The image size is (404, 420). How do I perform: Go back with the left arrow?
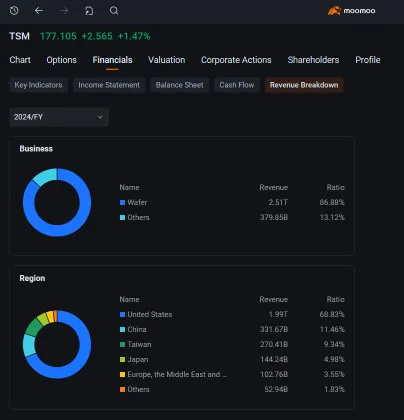39,11
